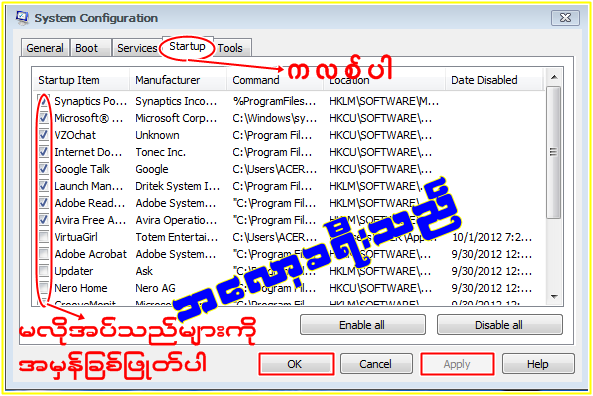The height and width of the screenshot is (396, 593).
Task: Click the 'VZOchat' item name
Action: coord(75,135)
